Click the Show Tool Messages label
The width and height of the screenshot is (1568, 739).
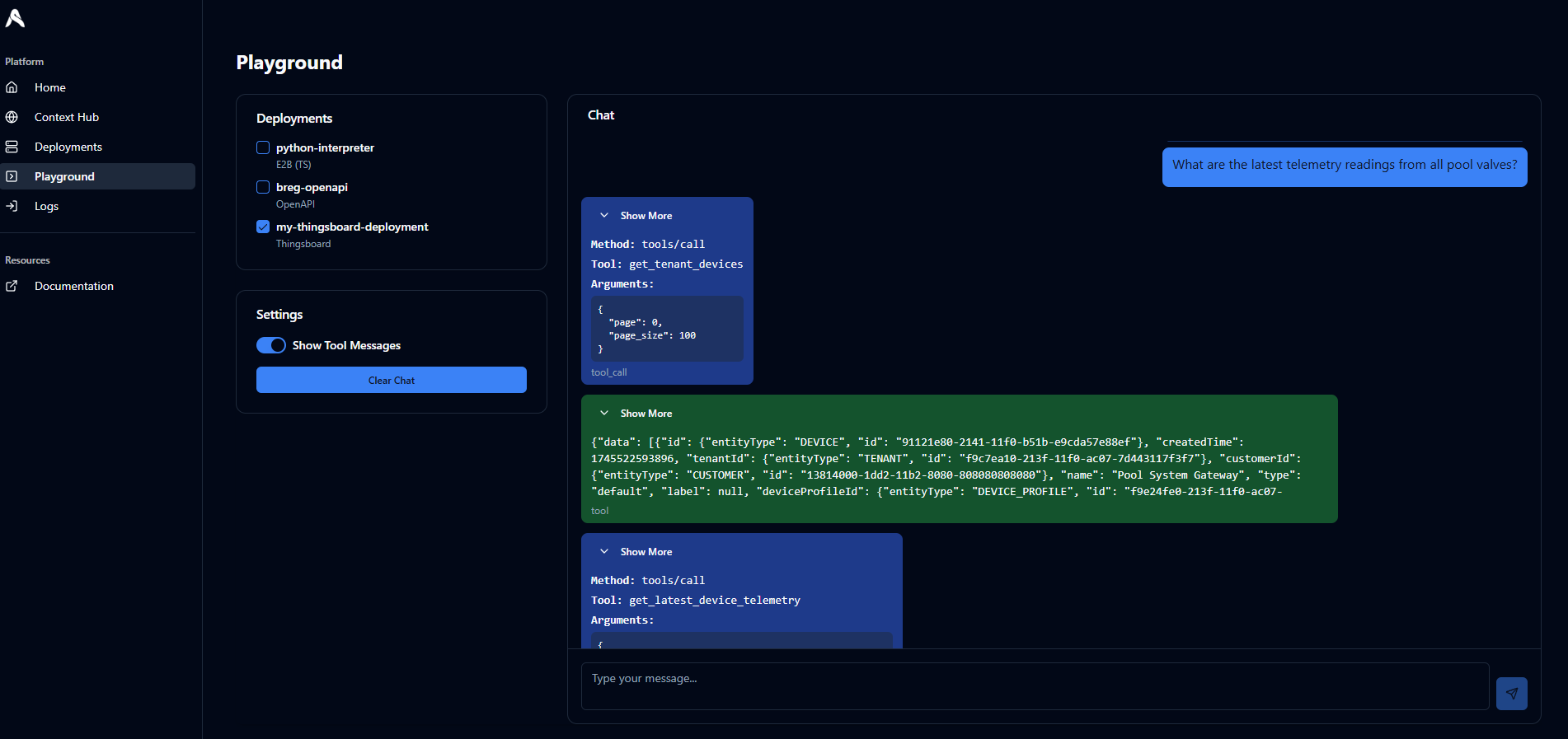346,345
